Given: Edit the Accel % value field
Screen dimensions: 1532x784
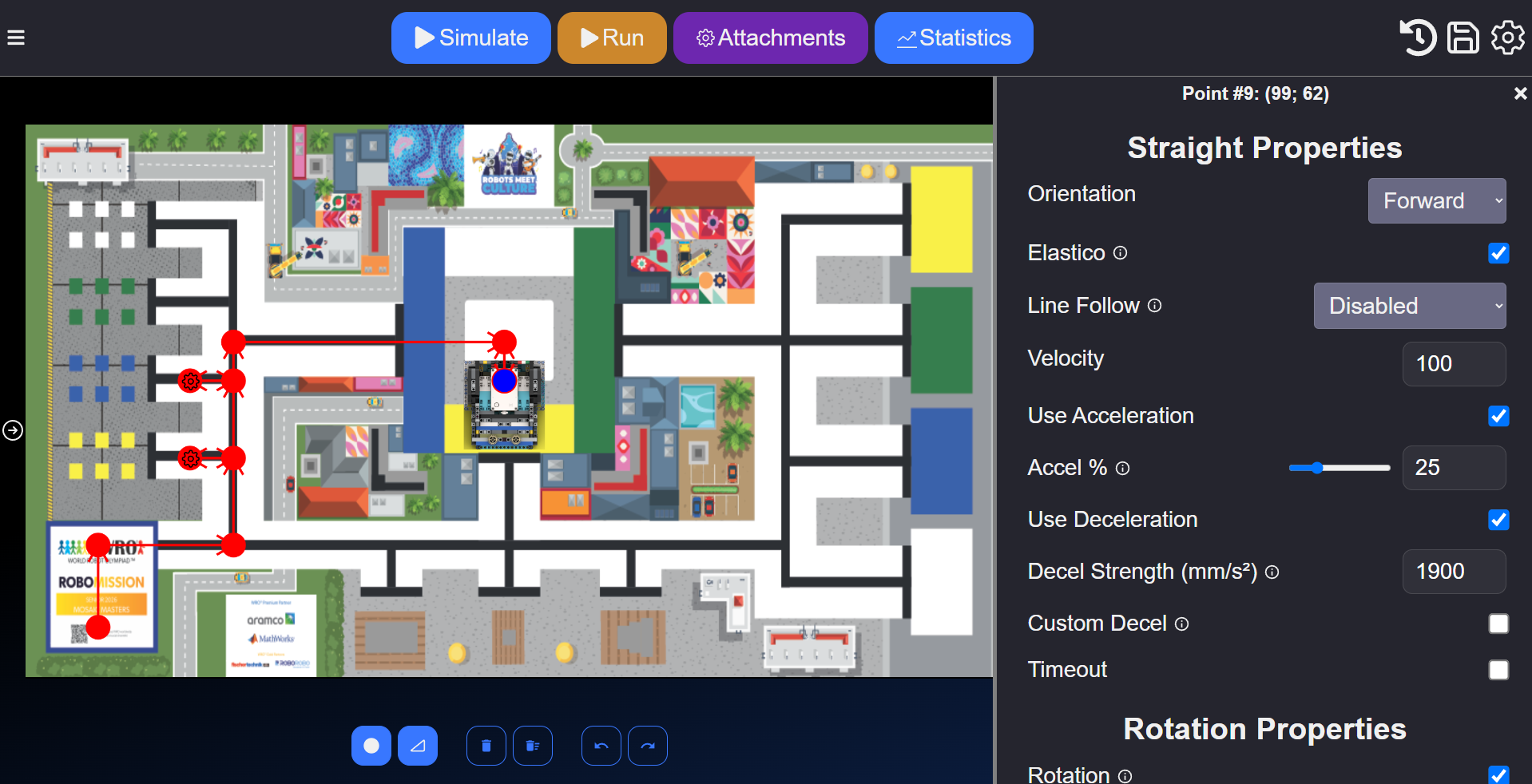Looking at the screenshot, I should point(1454,468).
